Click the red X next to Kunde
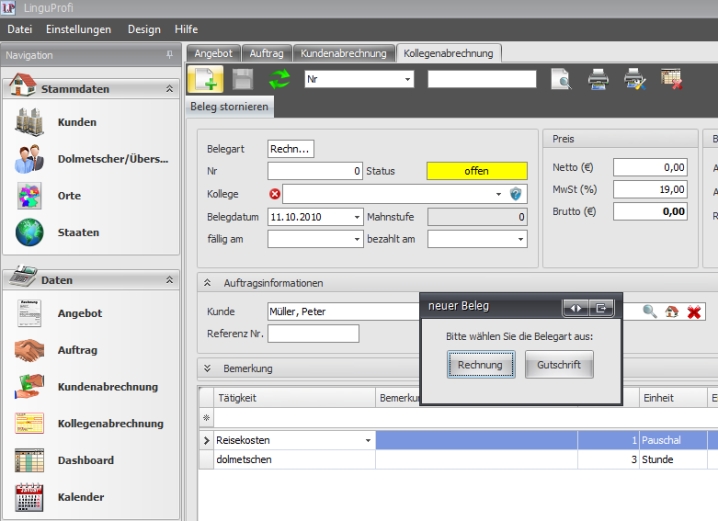This screenshot has height=521, width=718. 694,312
